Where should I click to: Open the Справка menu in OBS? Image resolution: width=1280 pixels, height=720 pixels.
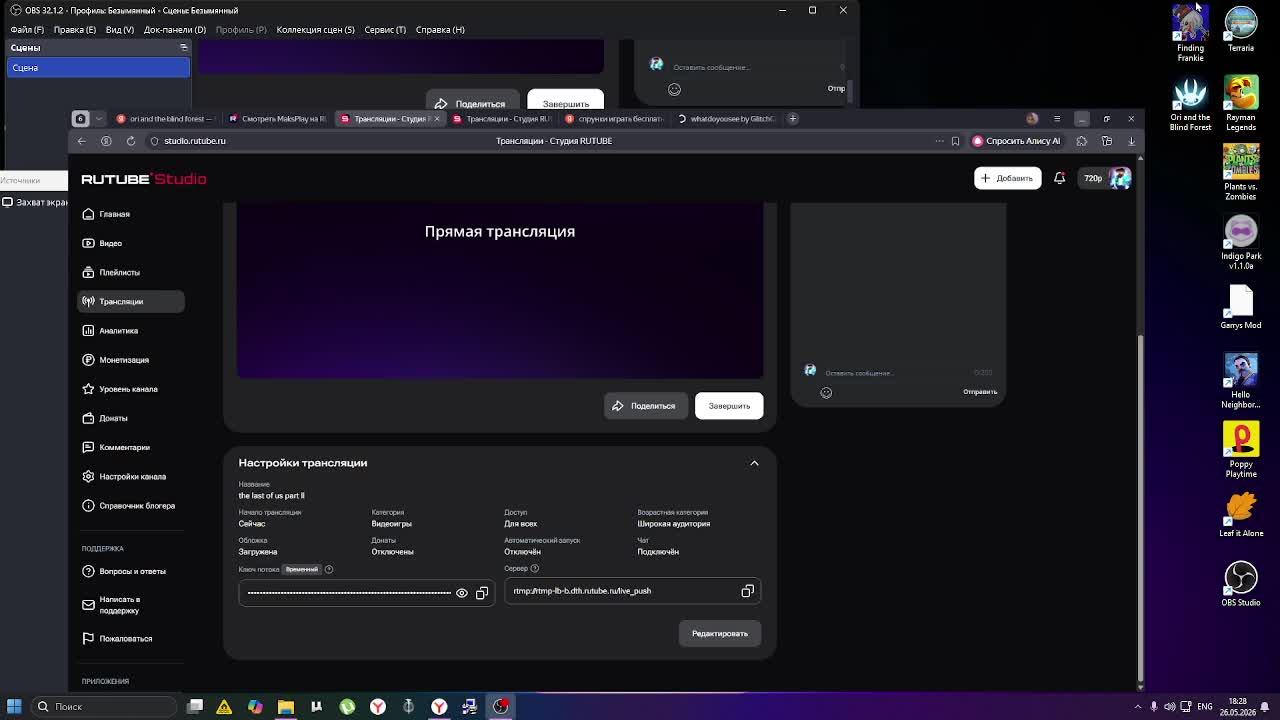pyautogui.click(x=440, y=30)
